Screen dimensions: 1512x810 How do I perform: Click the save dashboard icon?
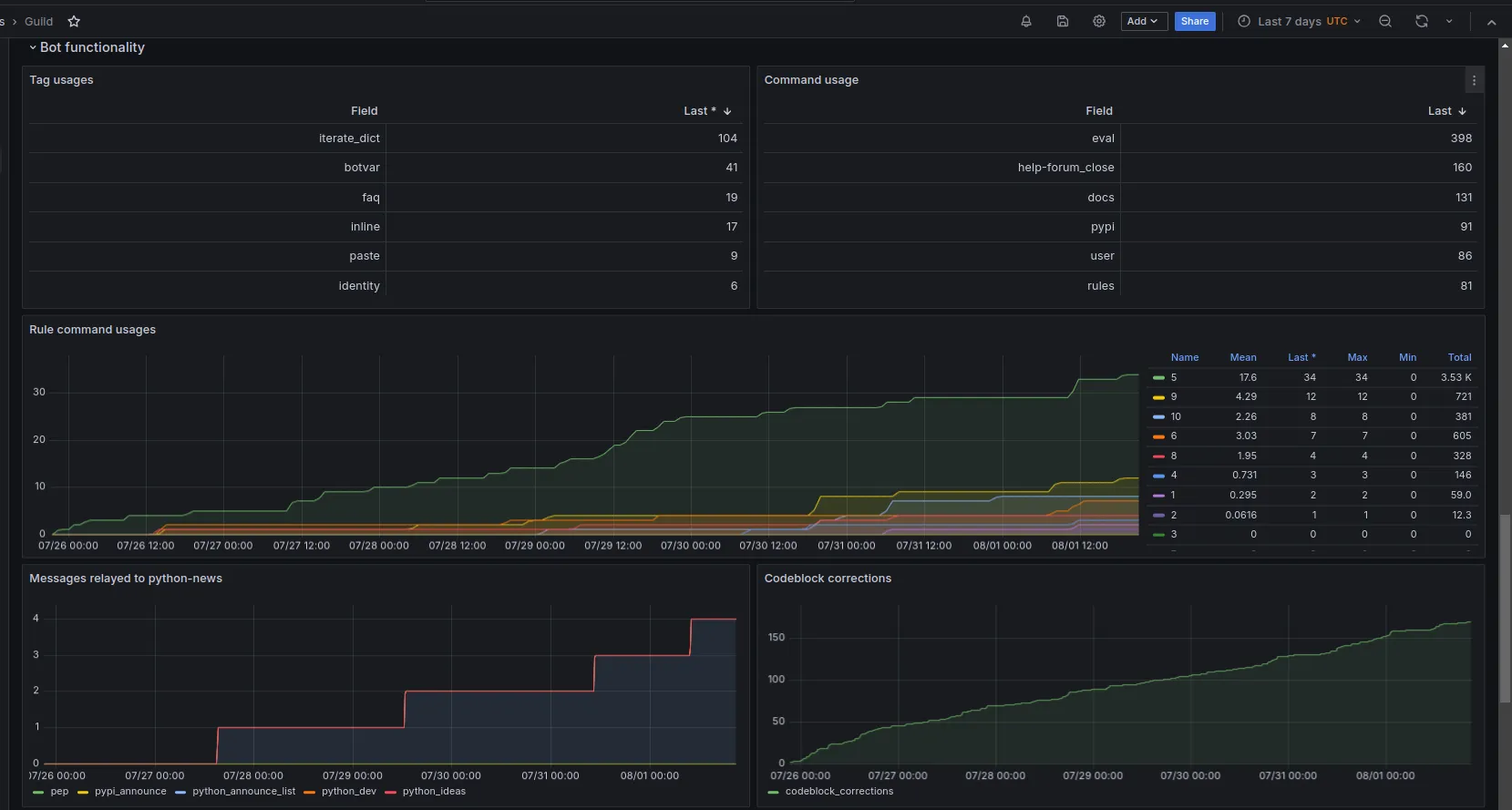pyautogui.click(x=1063, y=21)
